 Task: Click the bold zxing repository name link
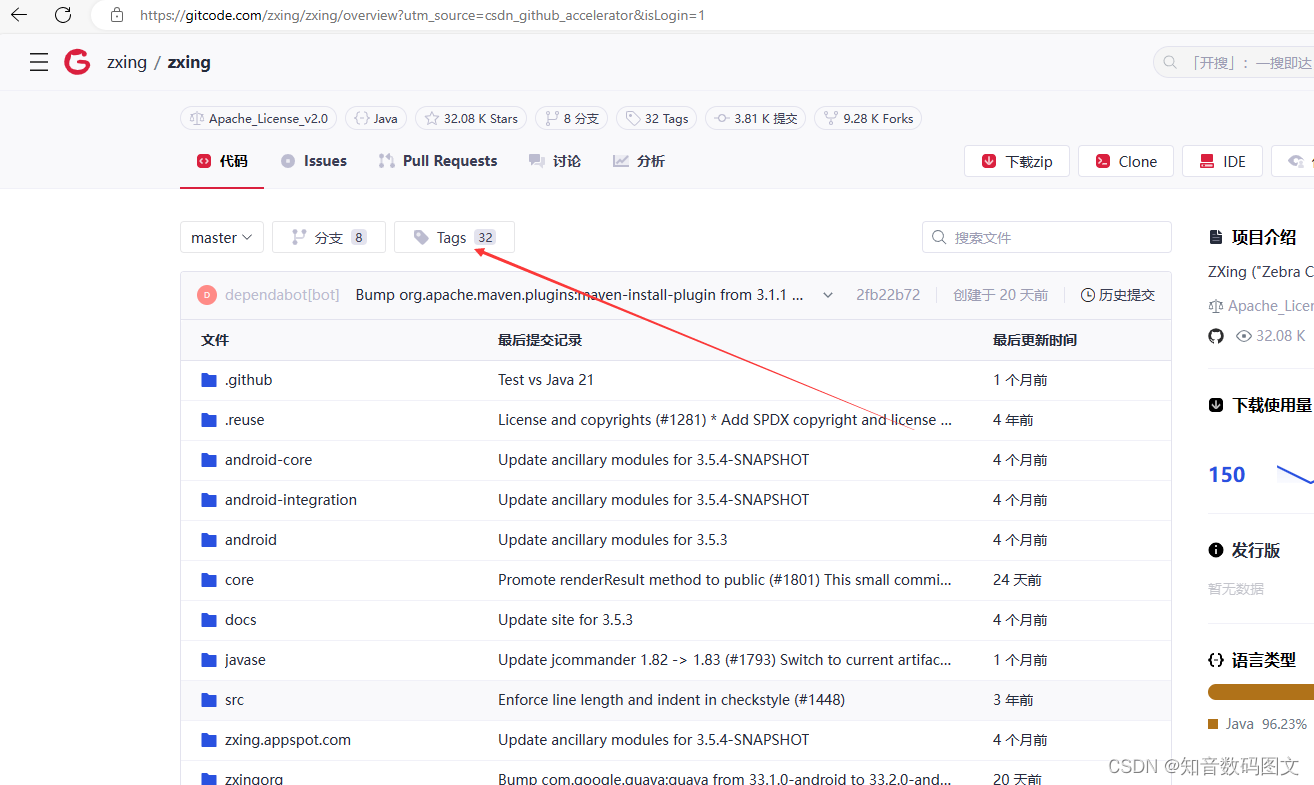click(189, 62)
